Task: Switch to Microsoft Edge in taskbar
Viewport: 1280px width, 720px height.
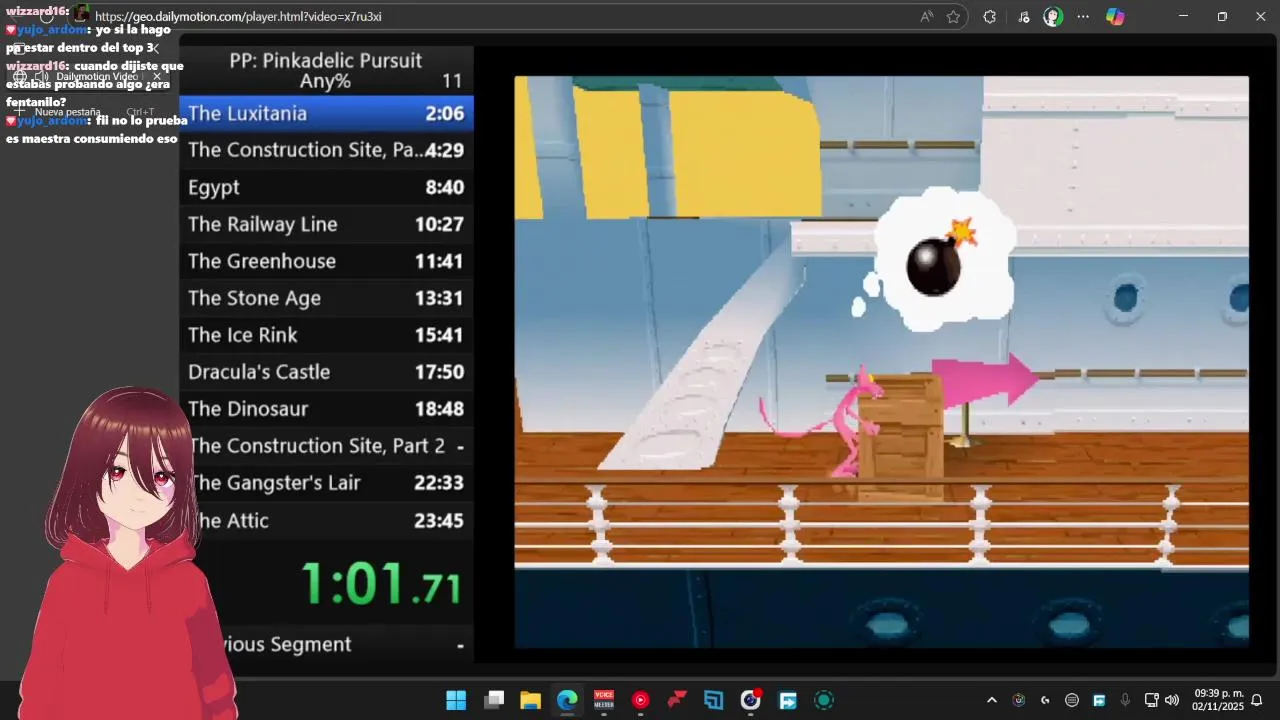Action: (x=567, y=700)
